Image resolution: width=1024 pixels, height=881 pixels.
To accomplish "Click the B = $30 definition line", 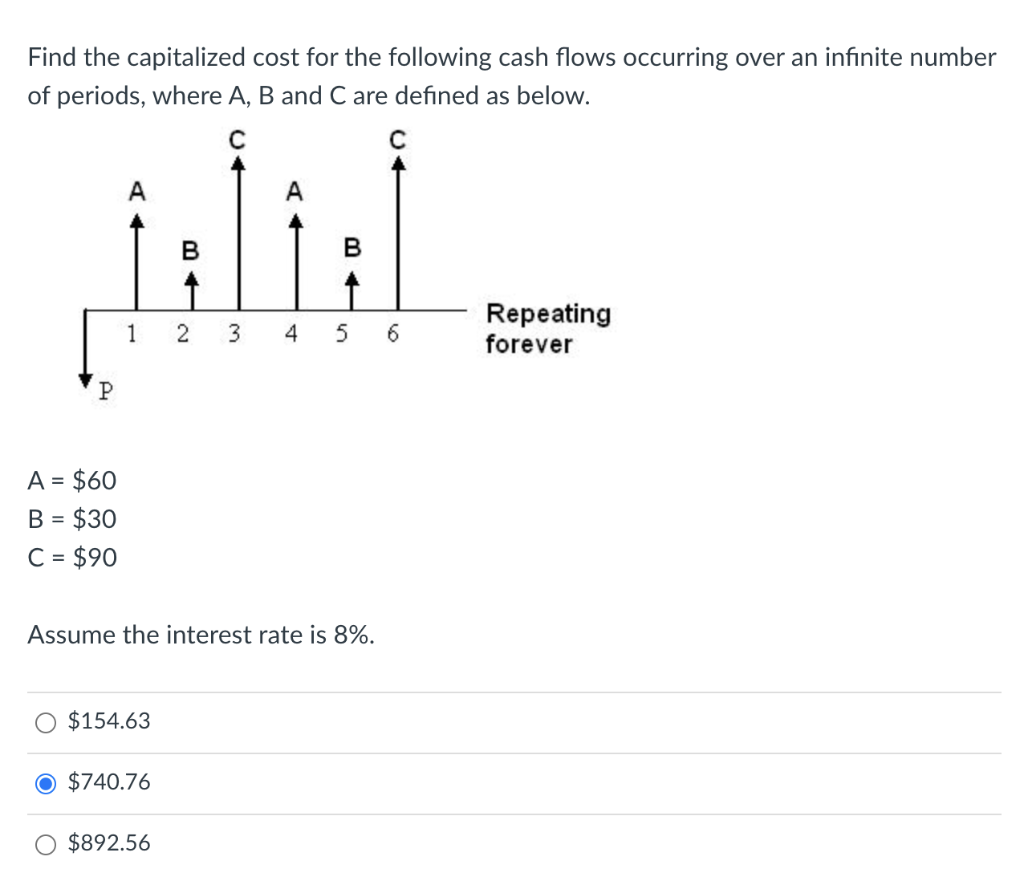I will 71,519.
